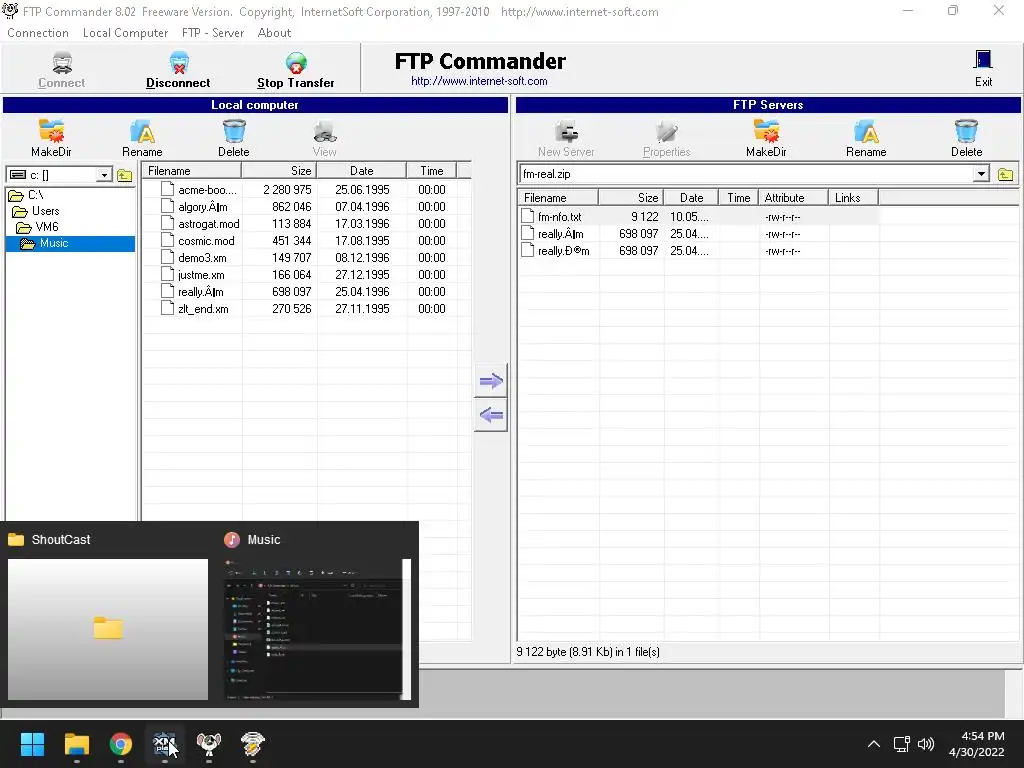
Task: Open the local drive dropdown
Action: 104,175
